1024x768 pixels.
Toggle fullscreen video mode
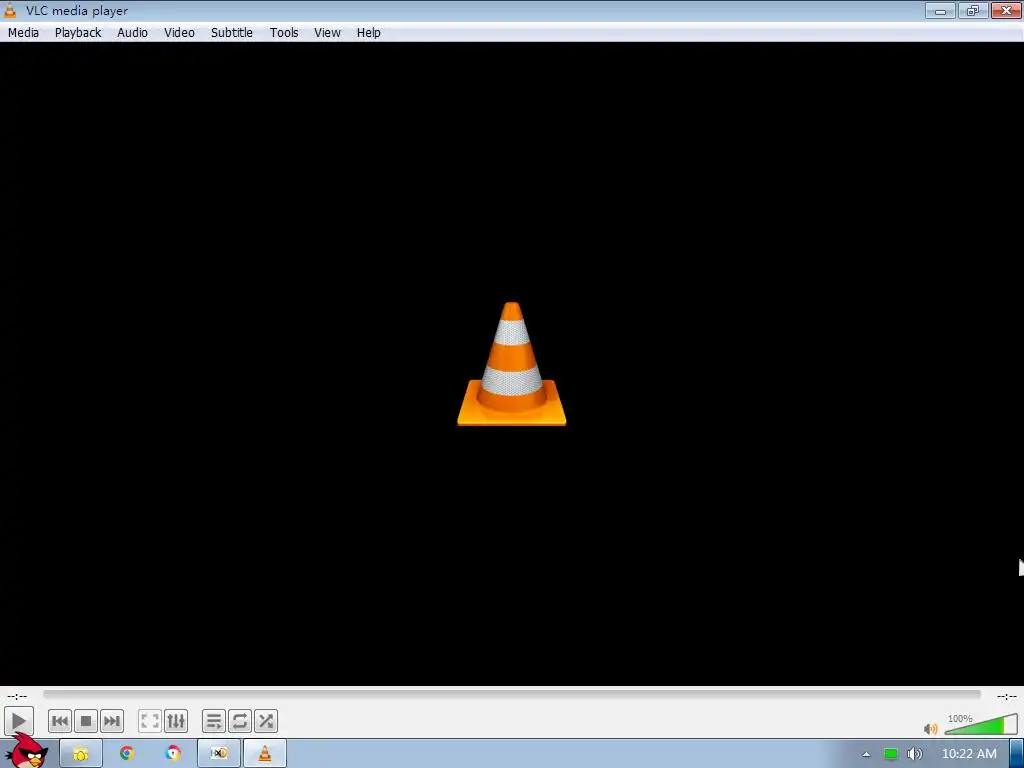150,721
